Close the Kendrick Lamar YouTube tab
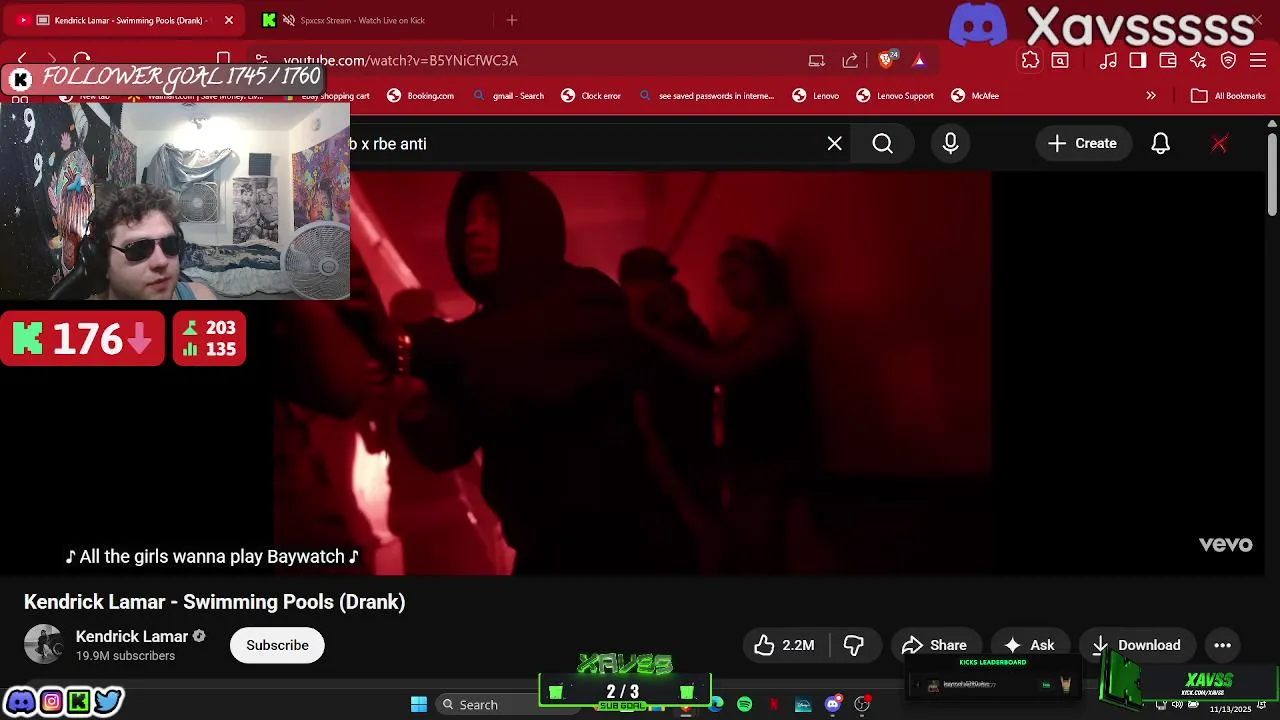The height and width of the screenshot is (720, 1280). (228, 20)
